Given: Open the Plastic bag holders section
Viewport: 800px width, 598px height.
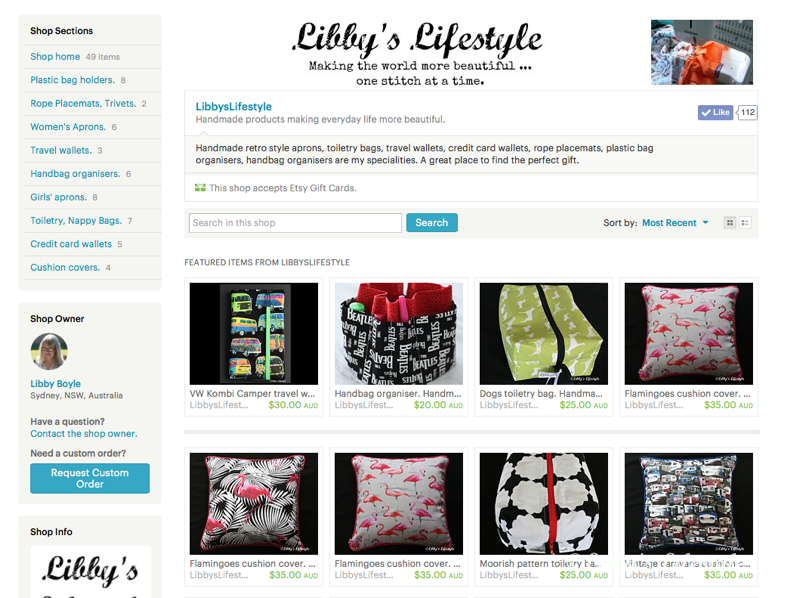Looking at the screenshot, I should coord(72,80).
